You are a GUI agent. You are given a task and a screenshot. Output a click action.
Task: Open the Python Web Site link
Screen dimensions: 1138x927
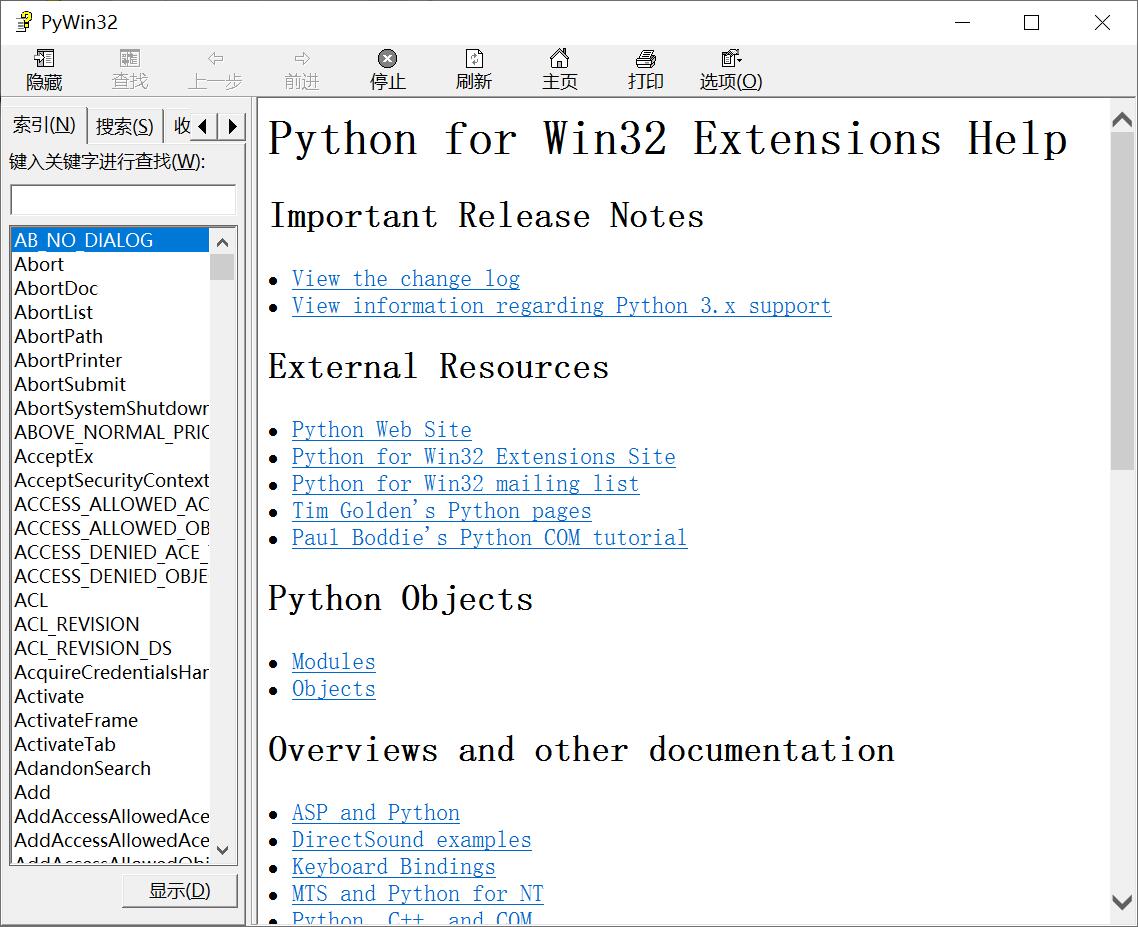381,430
